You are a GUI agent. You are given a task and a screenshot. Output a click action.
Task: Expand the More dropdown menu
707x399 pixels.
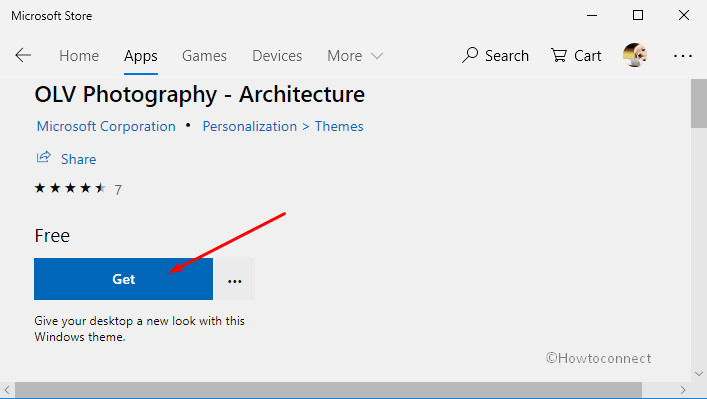click(x=355, y=55)
